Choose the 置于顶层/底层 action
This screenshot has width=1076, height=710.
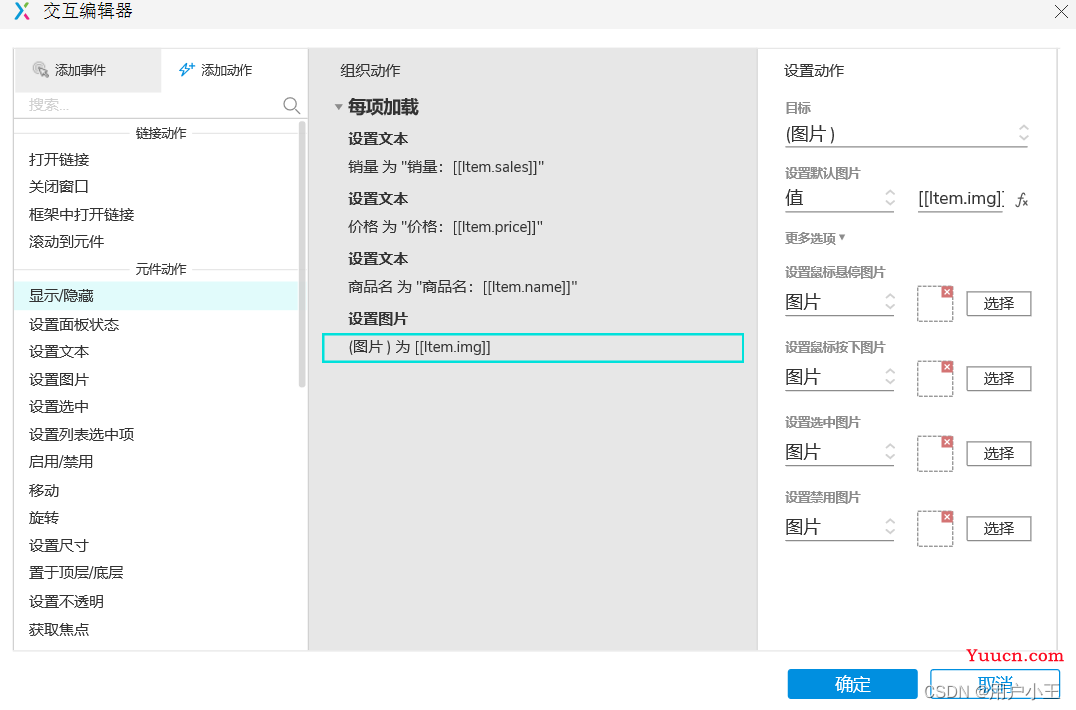click(76, 573)
